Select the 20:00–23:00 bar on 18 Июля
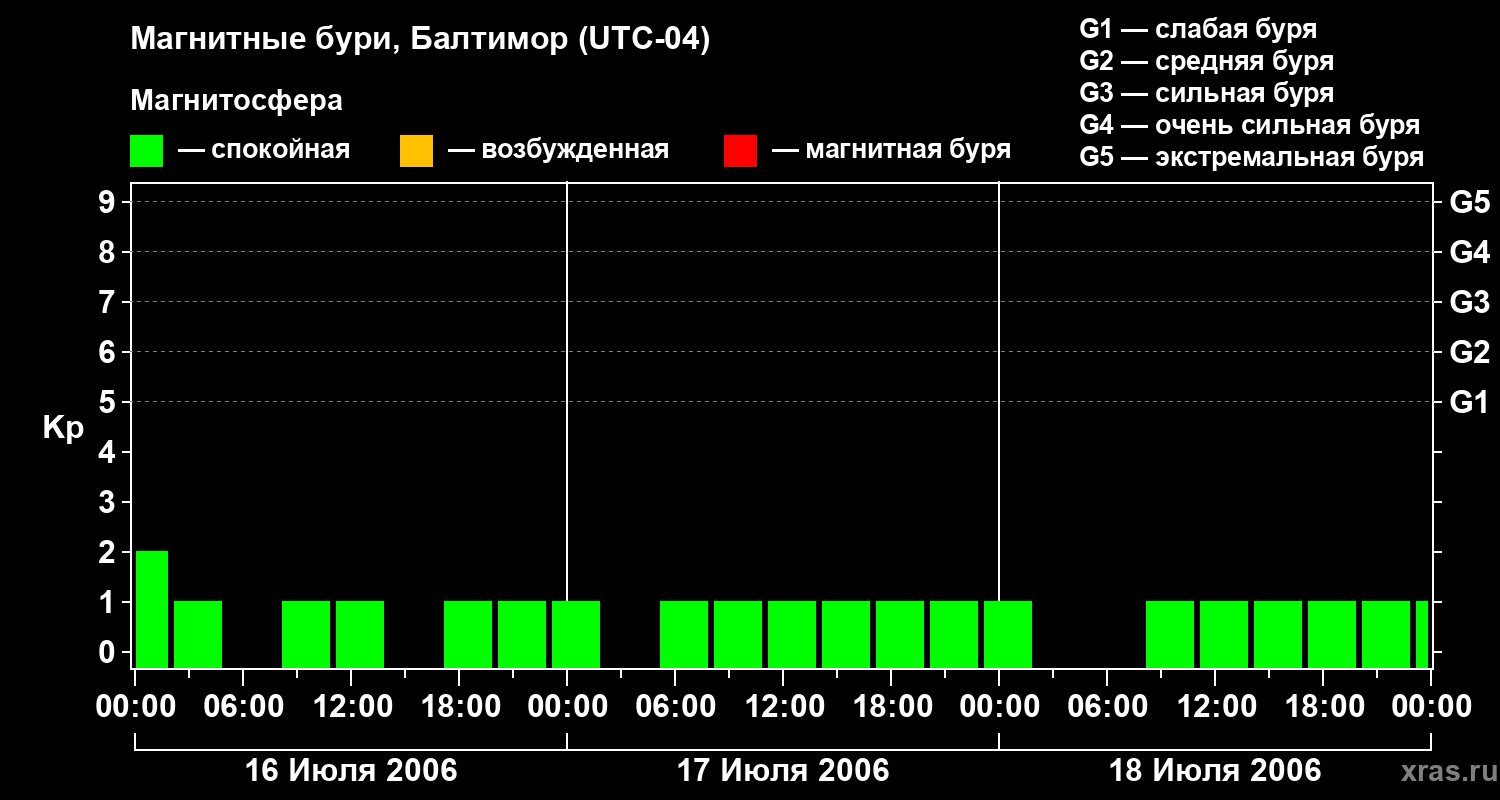 1386,634
